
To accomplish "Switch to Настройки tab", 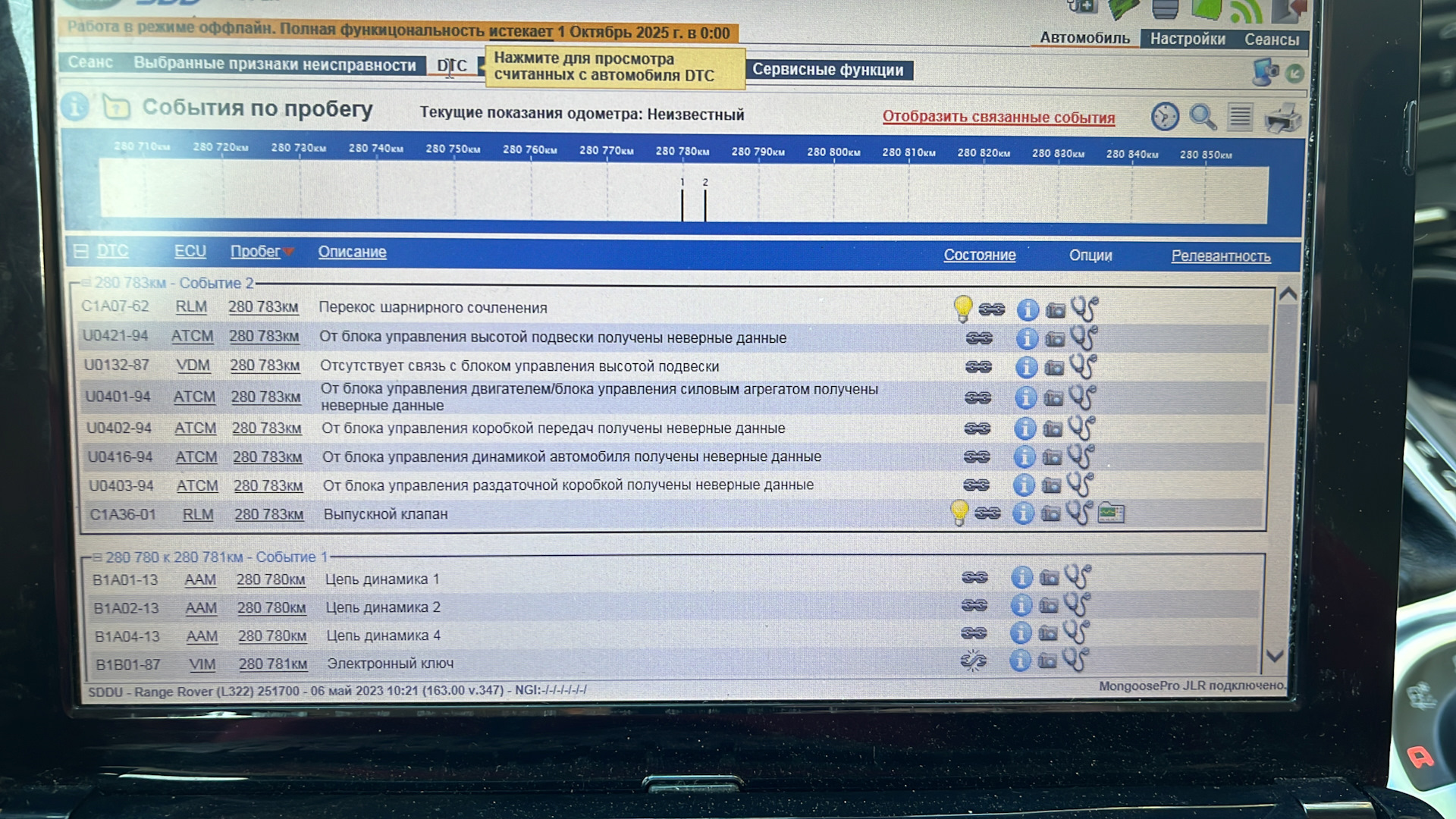I will click(1187, 39).
